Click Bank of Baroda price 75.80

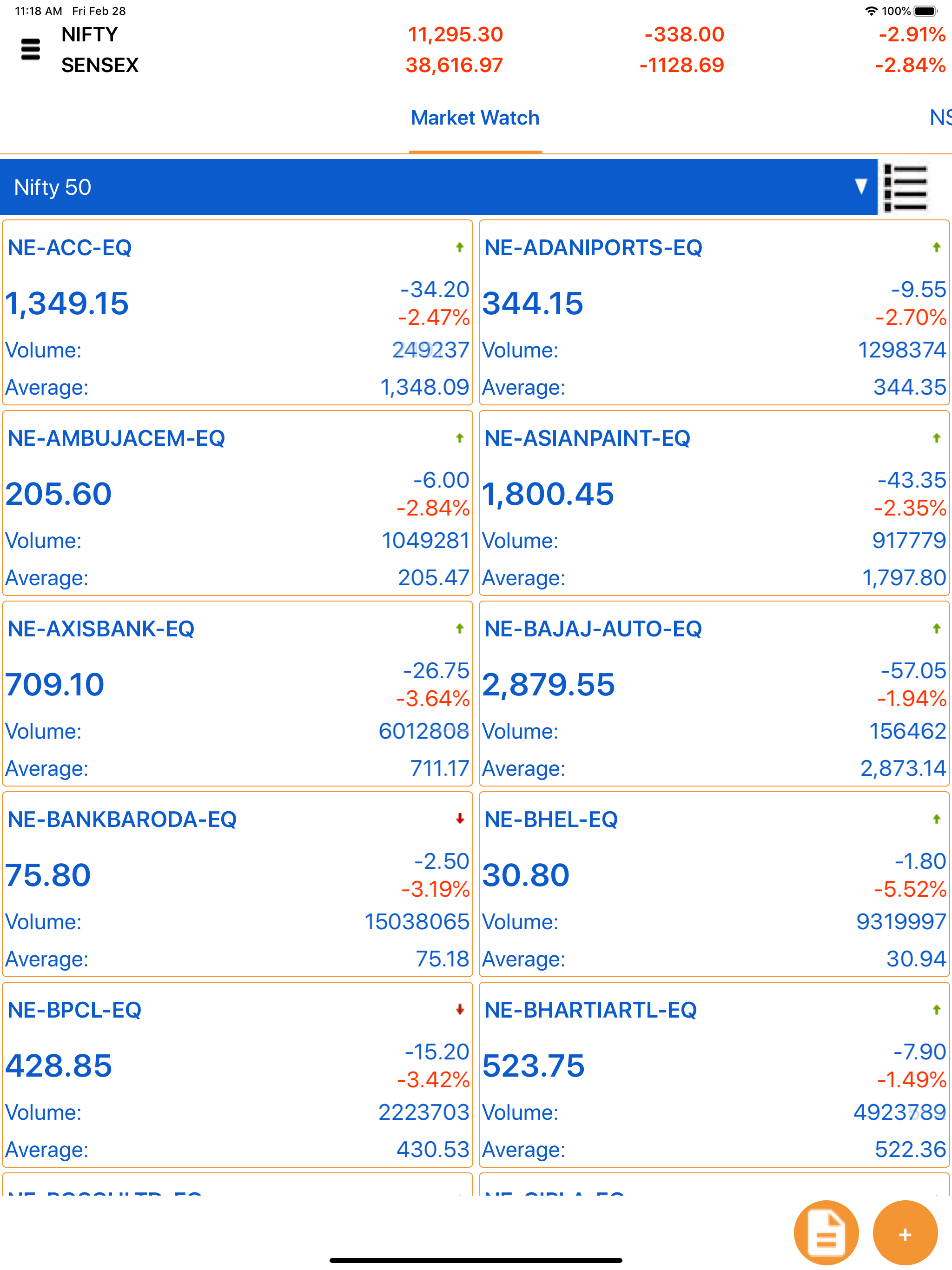pos(48,875)
